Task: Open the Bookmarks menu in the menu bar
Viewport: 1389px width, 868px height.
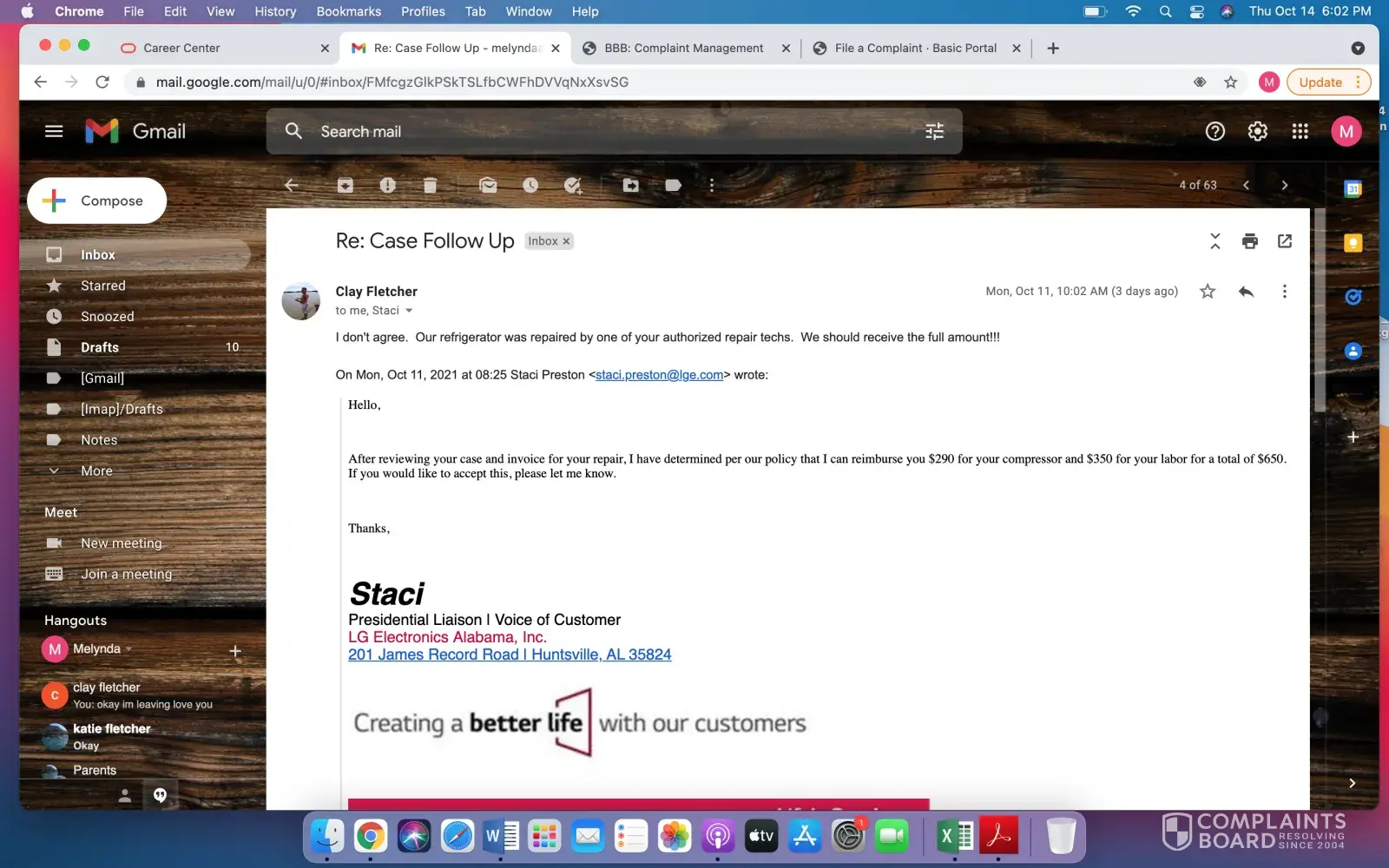Action: pyautogui.click(x=348, y=11)
